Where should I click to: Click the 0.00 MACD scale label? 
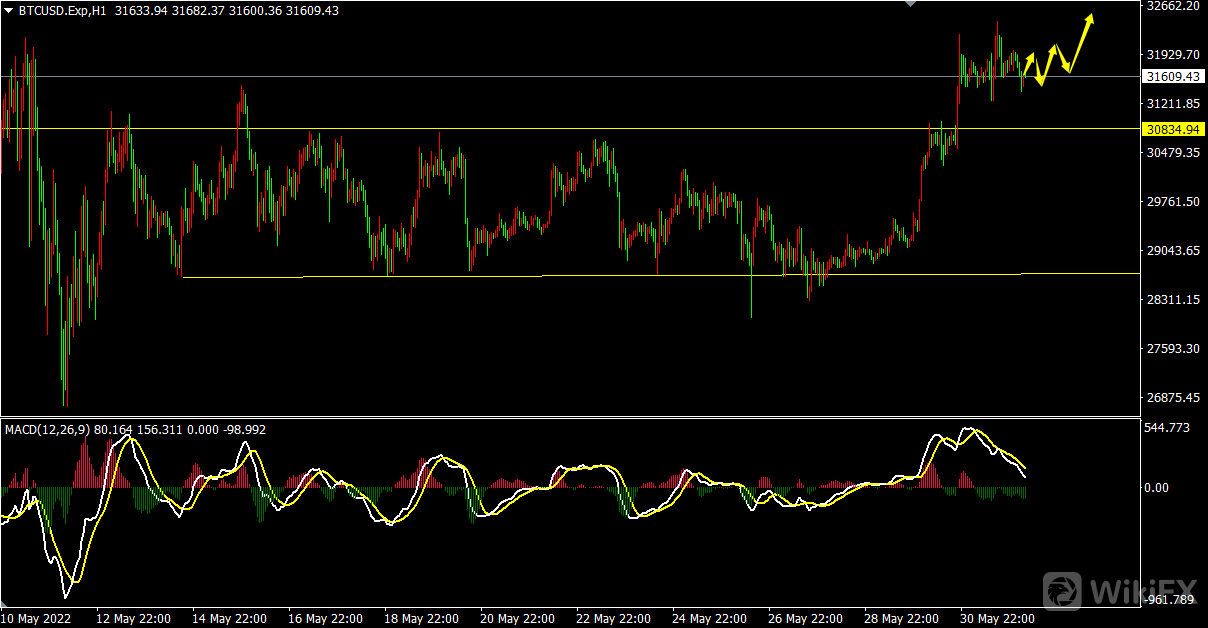1157,488
